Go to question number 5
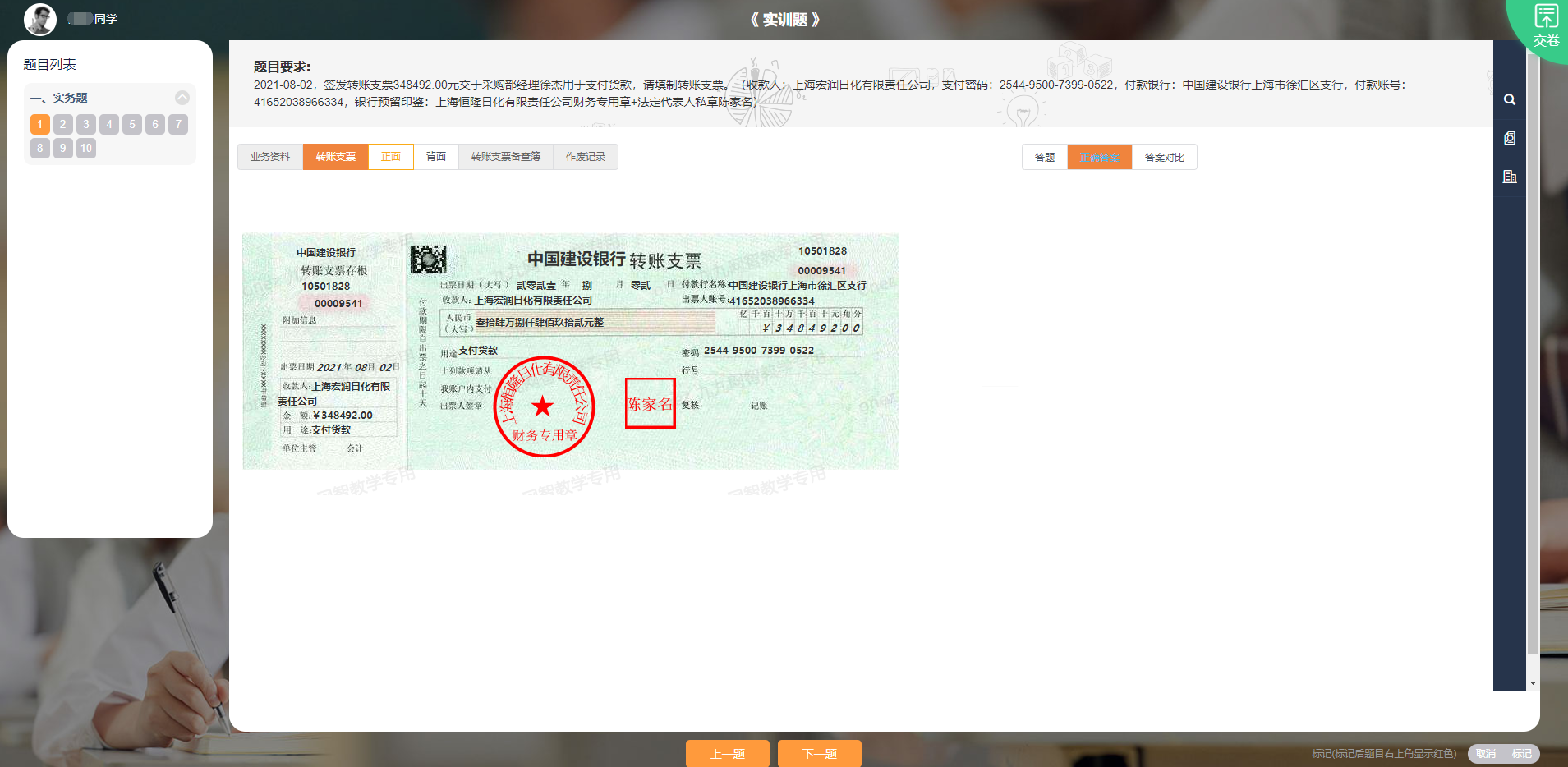 (132, 124)
